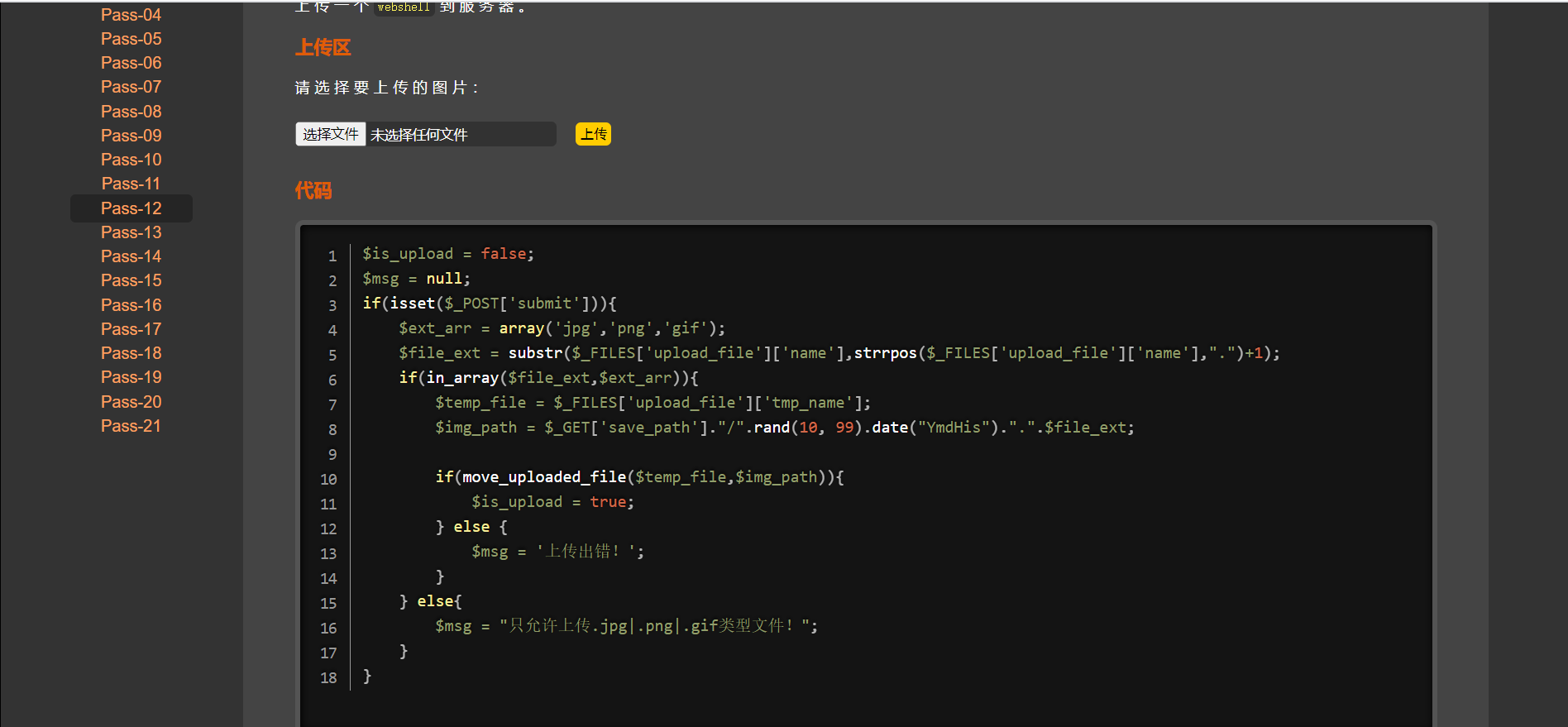Click the 选择文件 choose file button

(x=331, y=134)
